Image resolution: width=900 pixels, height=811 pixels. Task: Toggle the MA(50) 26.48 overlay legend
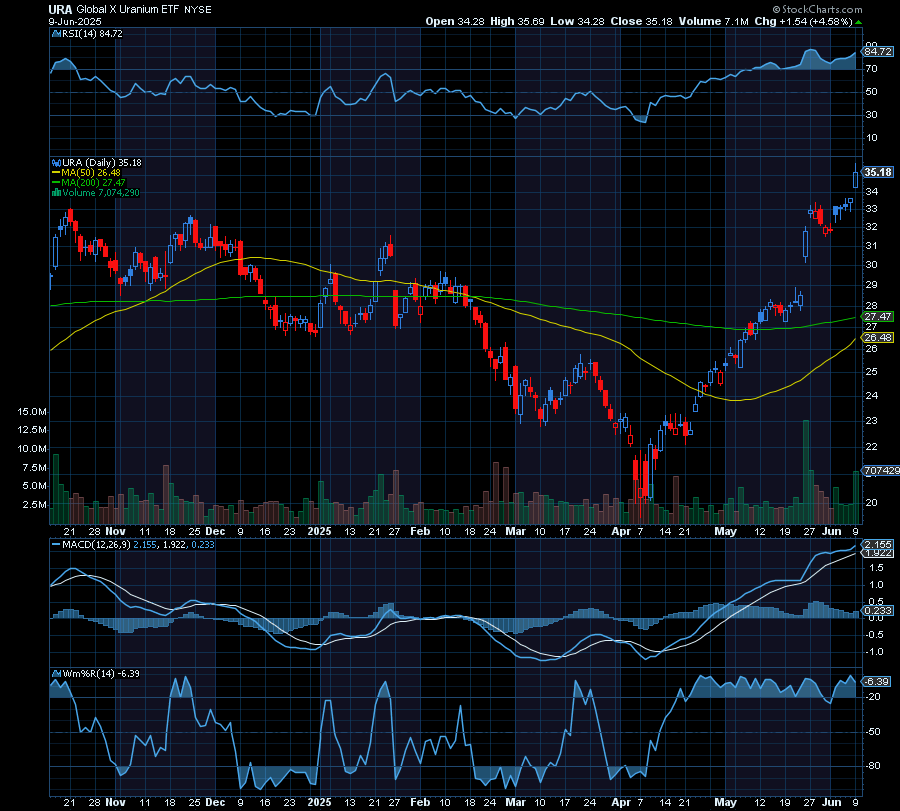tap(90, 172)
